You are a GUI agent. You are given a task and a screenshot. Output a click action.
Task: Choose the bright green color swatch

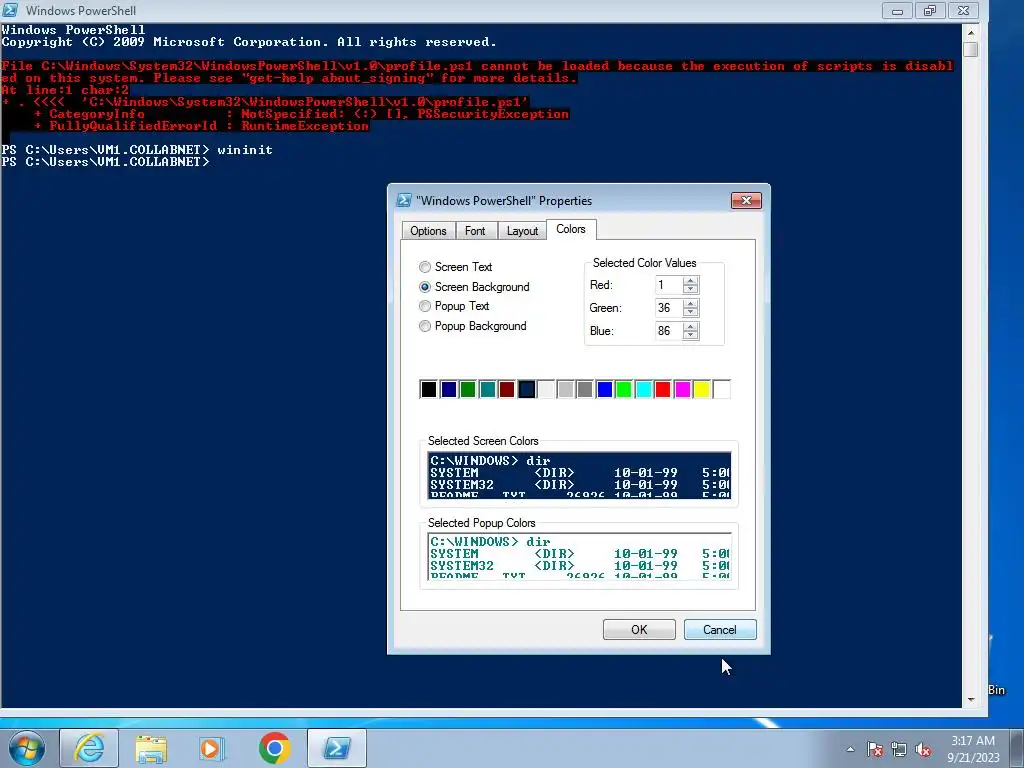pyautogui.click(x=624, y=389)
